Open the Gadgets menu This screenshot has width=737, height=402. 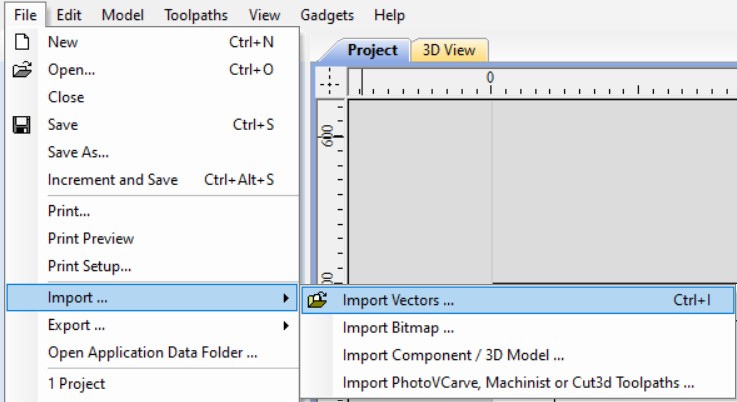click(x=327, y=15)
